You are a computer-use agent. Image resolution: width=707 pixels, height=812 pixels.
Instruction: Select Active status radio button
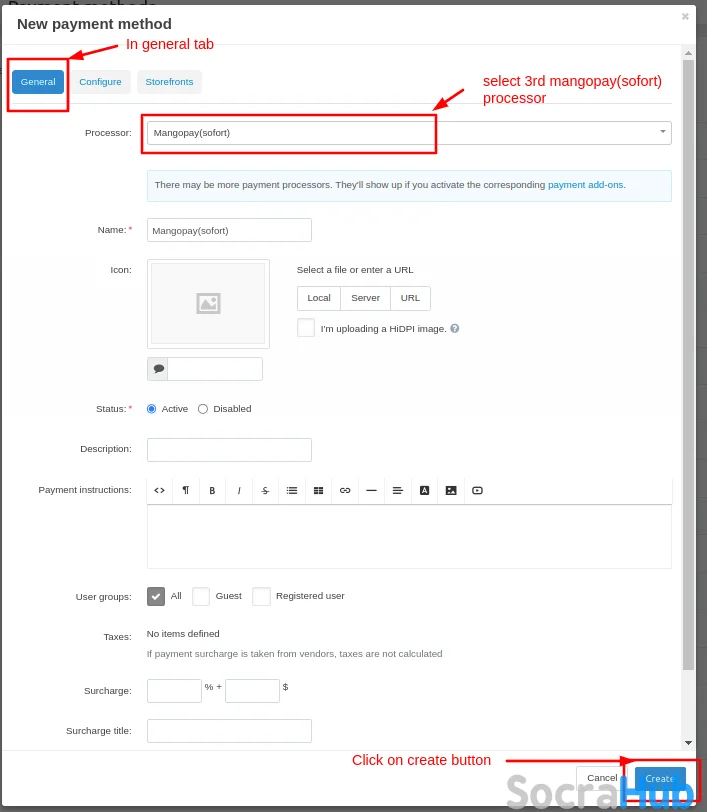click(x=152, y=409)
